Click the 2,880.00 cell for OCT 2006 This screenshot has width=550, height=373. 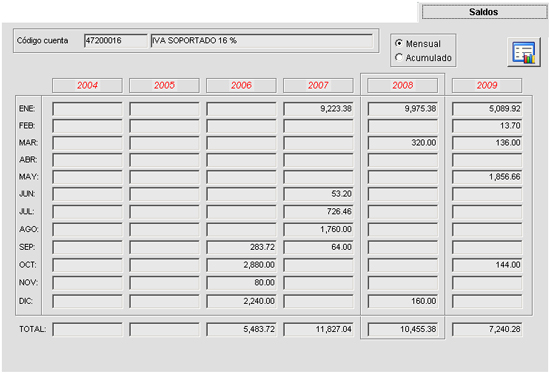coord(241,265)
